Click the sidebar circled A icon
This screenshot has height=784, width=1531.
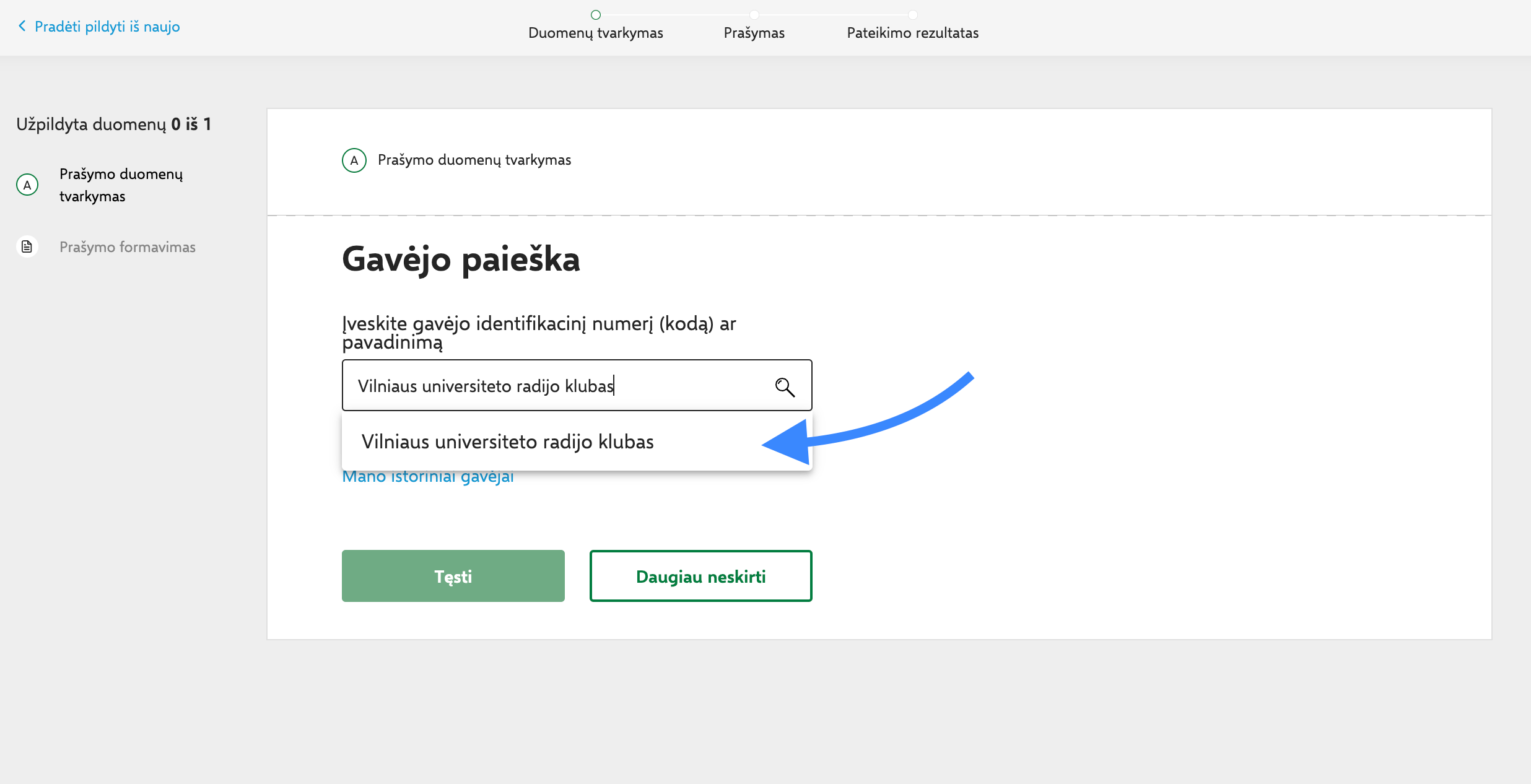27,185
